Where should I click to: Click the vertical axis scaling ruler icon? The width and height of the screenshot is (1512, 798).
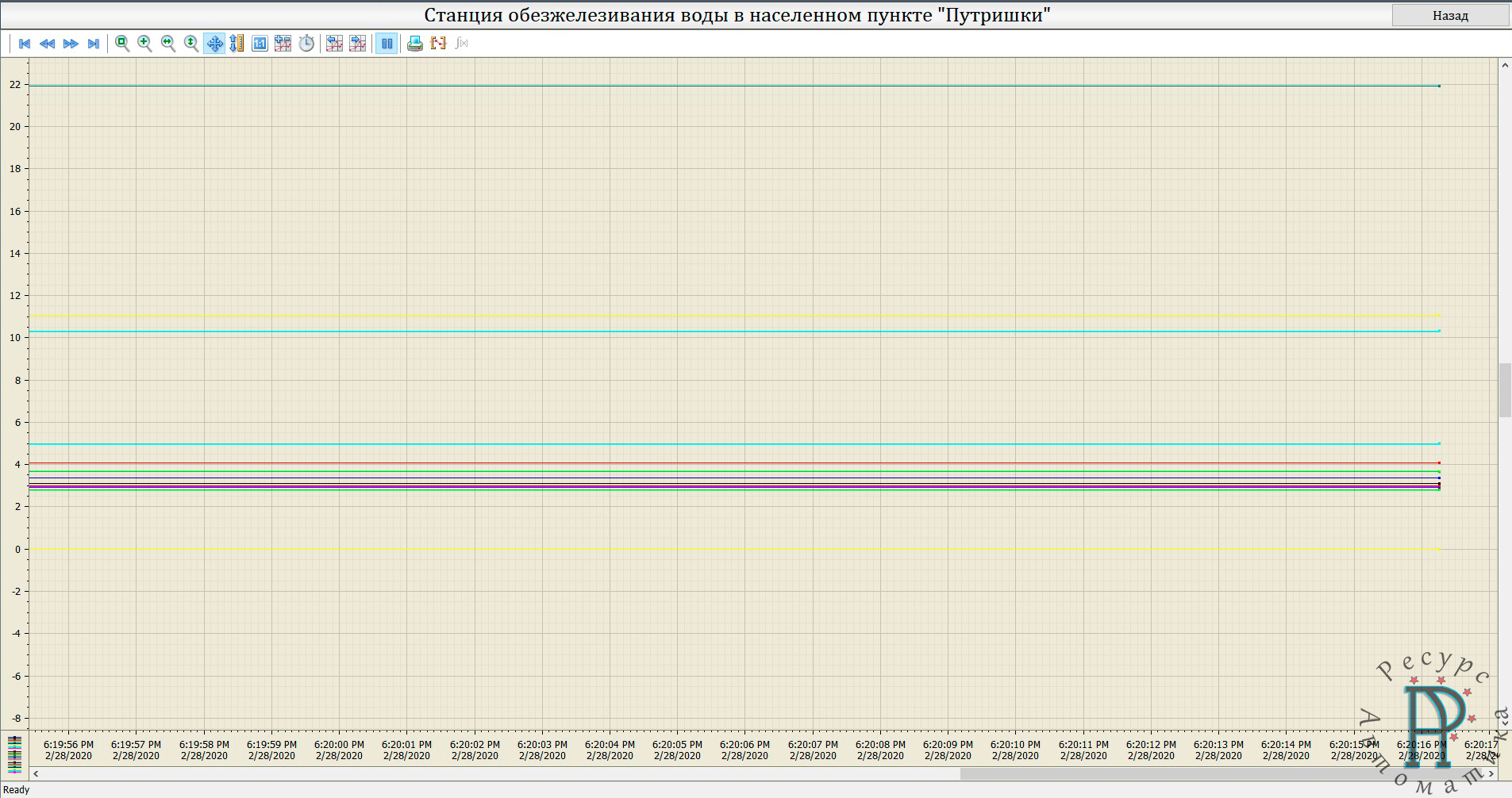coord(237,44)
